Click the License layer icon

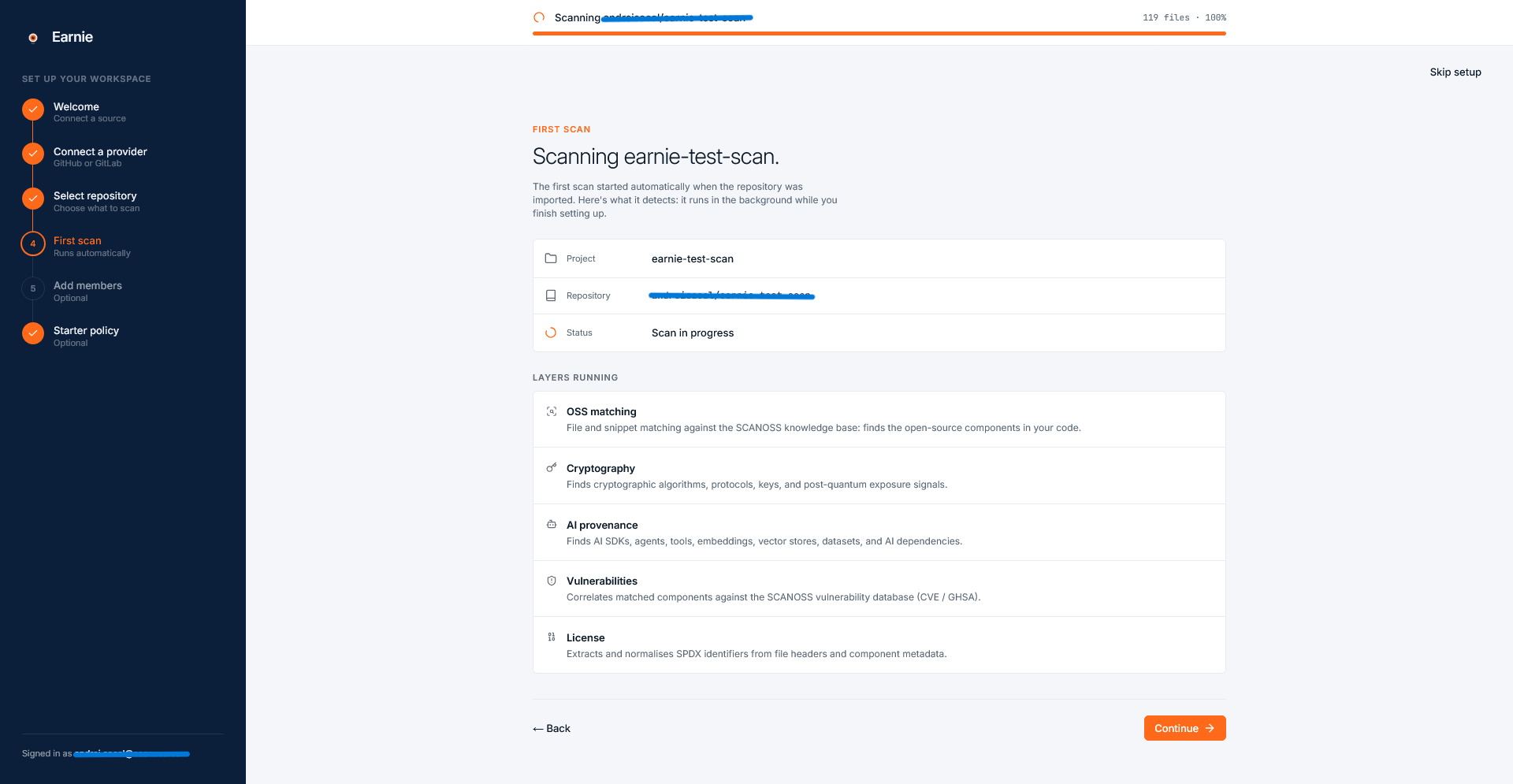[x=552, y=637]
